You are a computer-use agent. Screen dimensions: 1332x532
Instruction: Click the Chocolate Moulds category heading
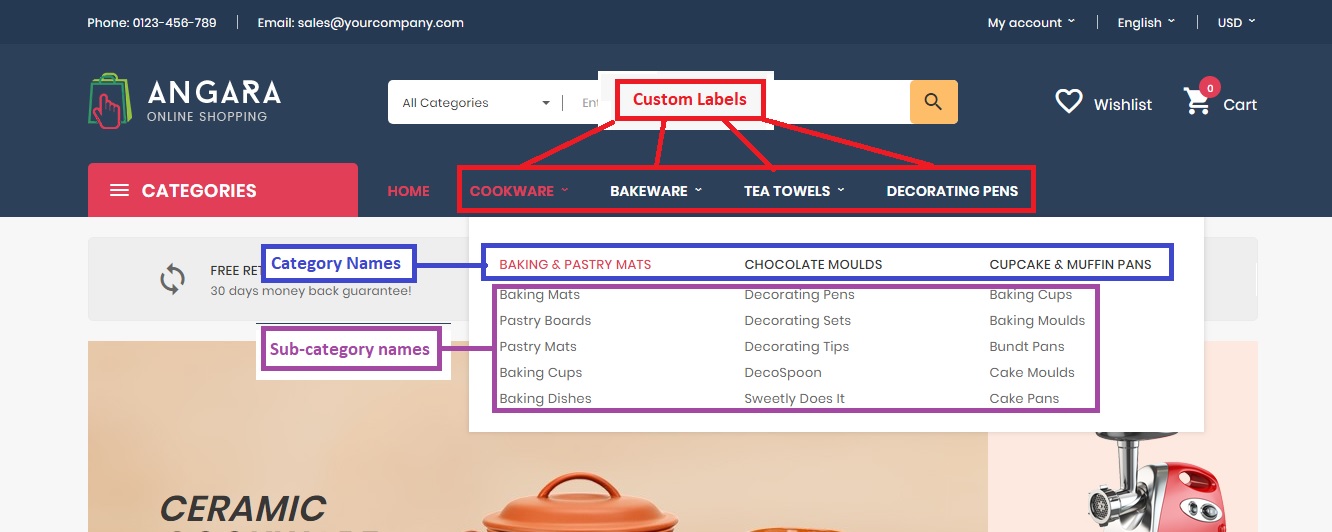(x=813, y=264)
